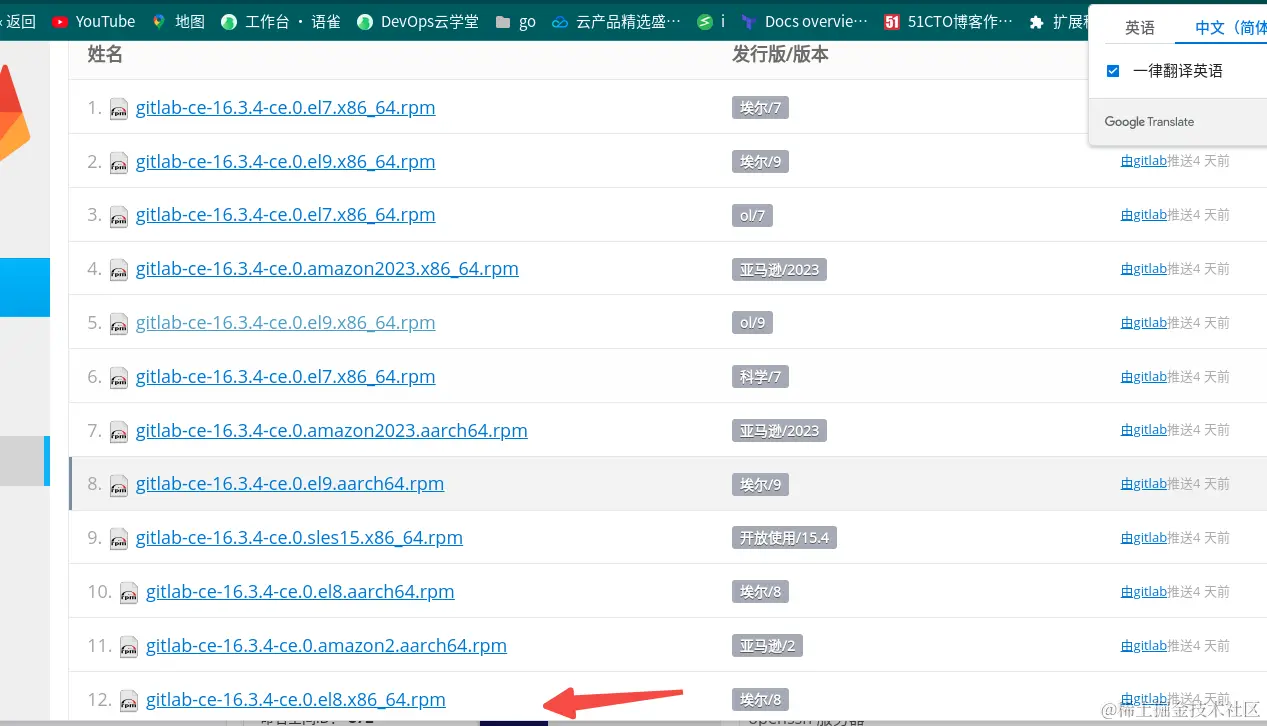Image resolution: width=1267 pixels, height=726 pixels.
Task: Open row 5 gitlab-ce el9.x86_64.rpm link
Action: 285,323
